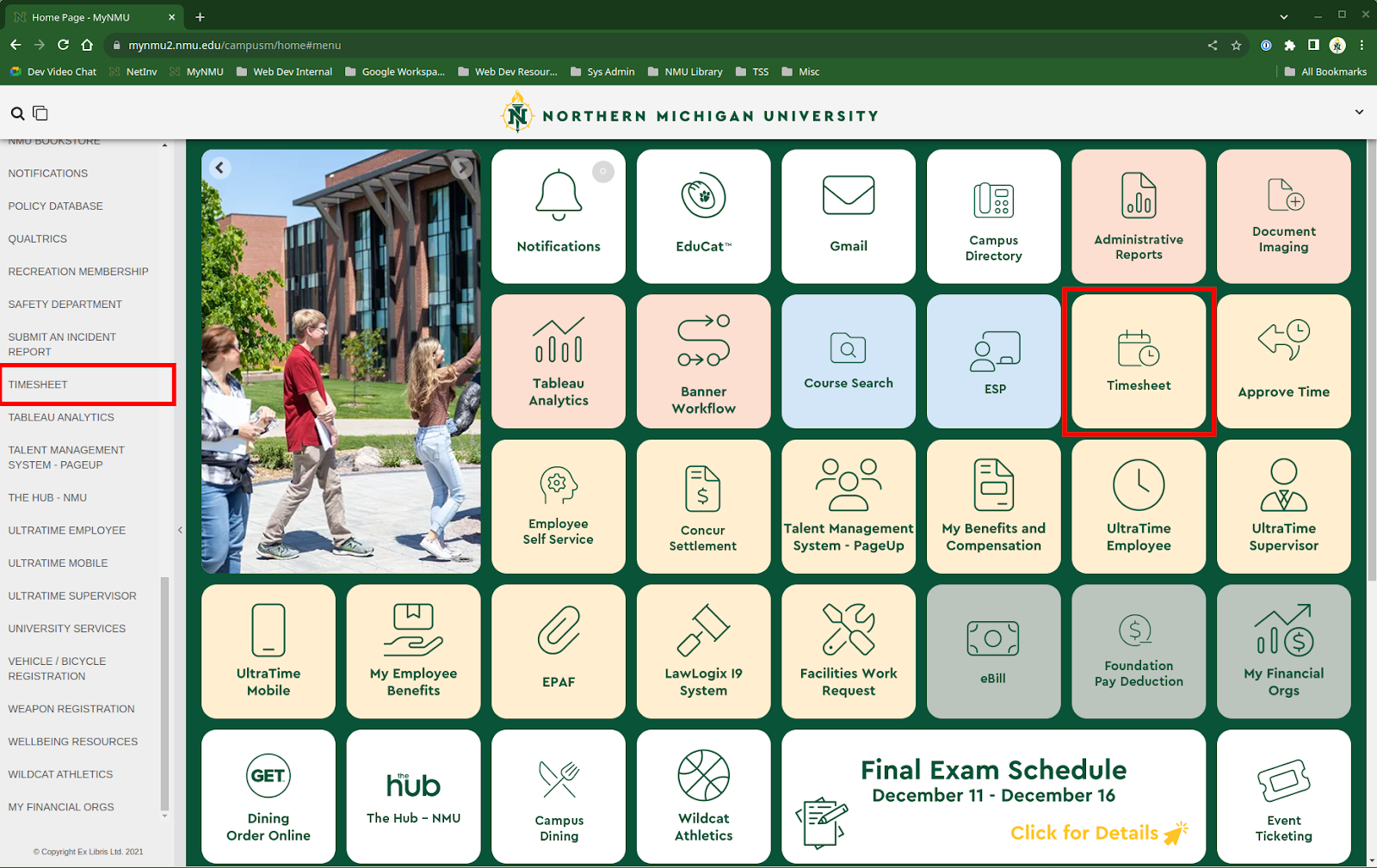Open the Tableau Analytics tile
This screenshot has width=1377, height=868.
[558, 361]
